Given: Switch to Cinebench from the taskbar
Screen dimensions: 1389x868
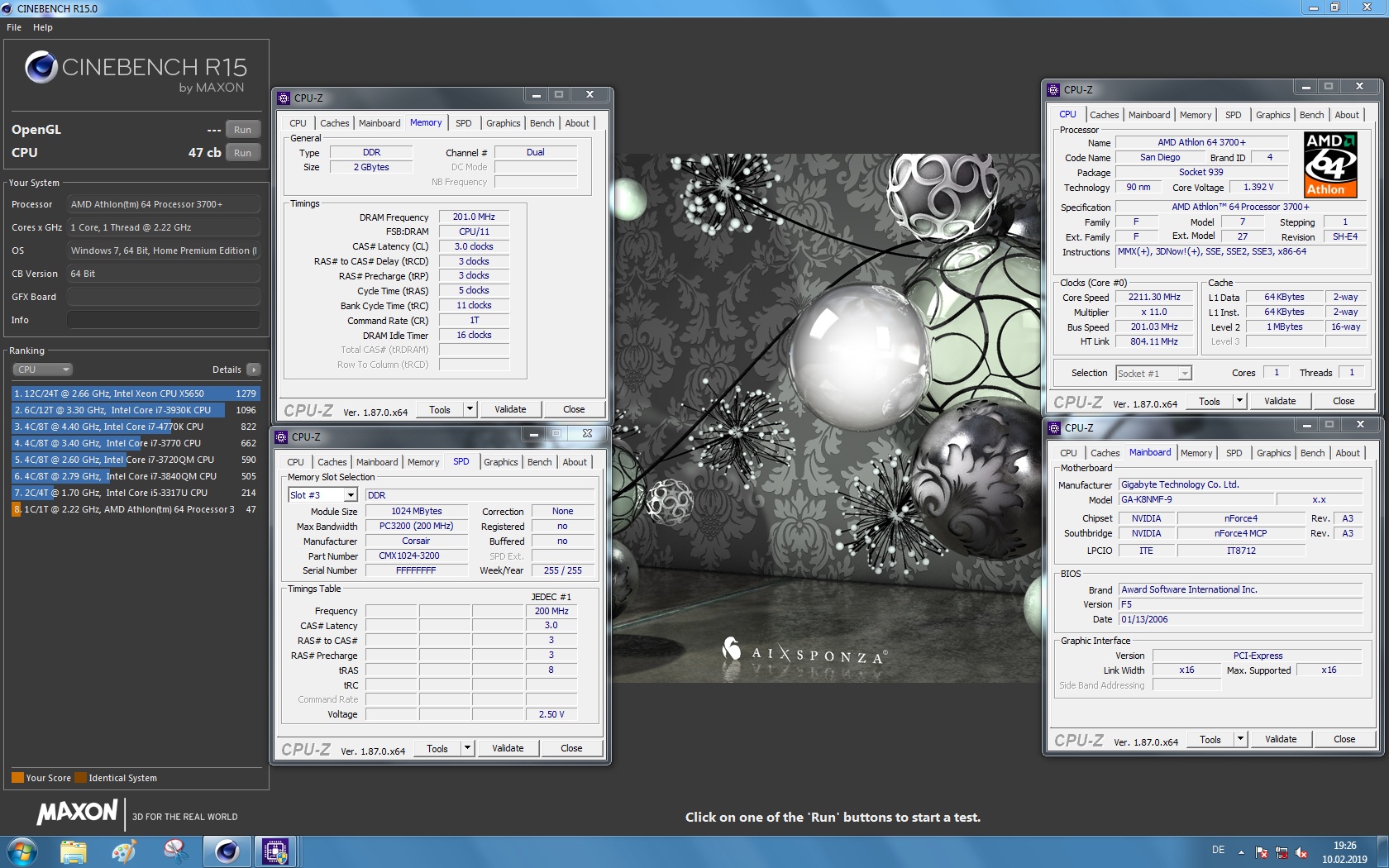Looking at the screenshot, I should 227,851.
